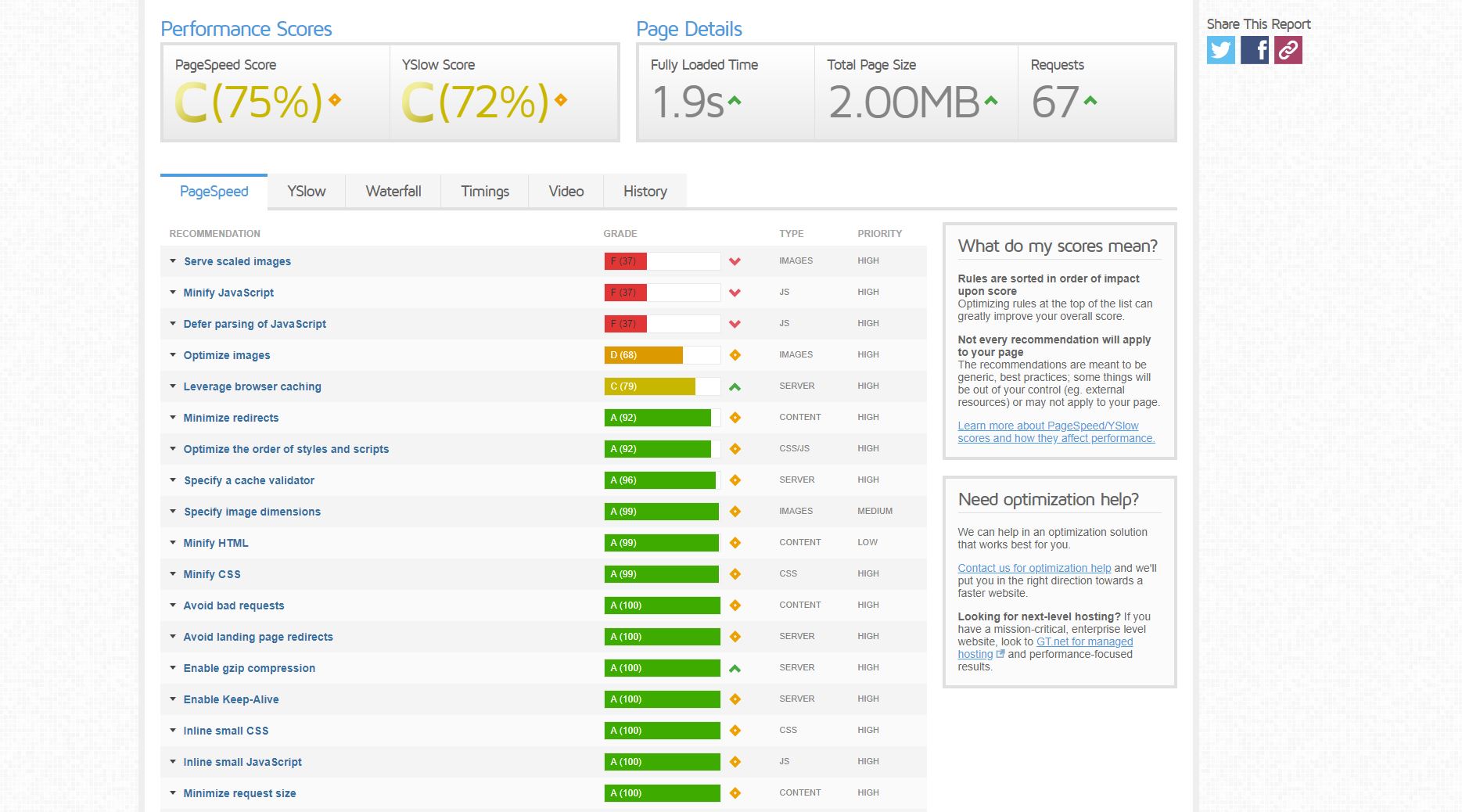Screen dimensions: 1462x812
Task: Expand Optimize images disclosure triangle
Action: [x=173, y=355]
